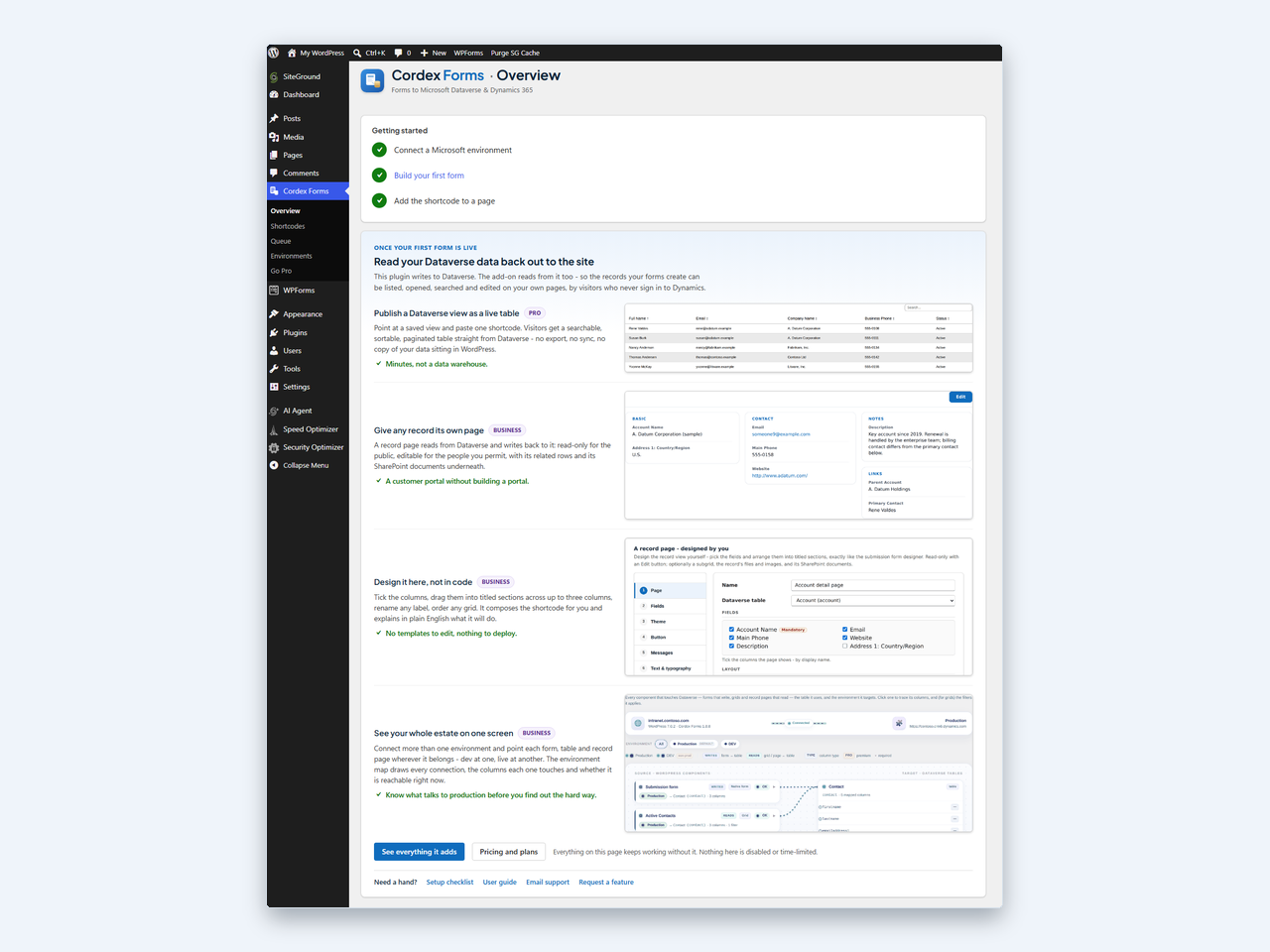The height and width of the screenshot is (952, 1270).
Task: Toggle the Main Phone checkbox
Action: (x=731, y=638)
